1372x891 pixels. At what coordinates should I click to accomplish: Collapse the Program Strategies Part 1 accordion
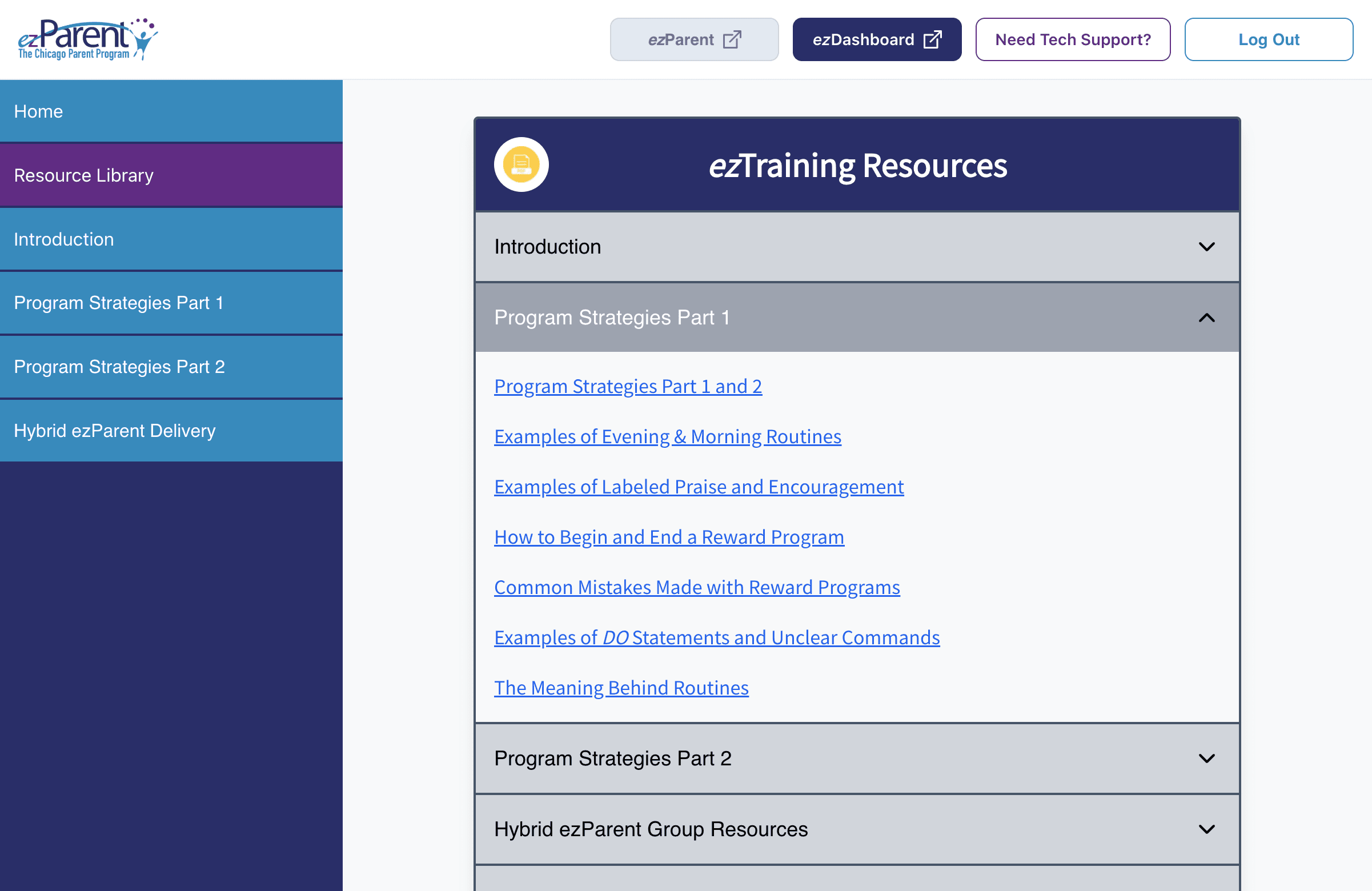pos(857,318)
